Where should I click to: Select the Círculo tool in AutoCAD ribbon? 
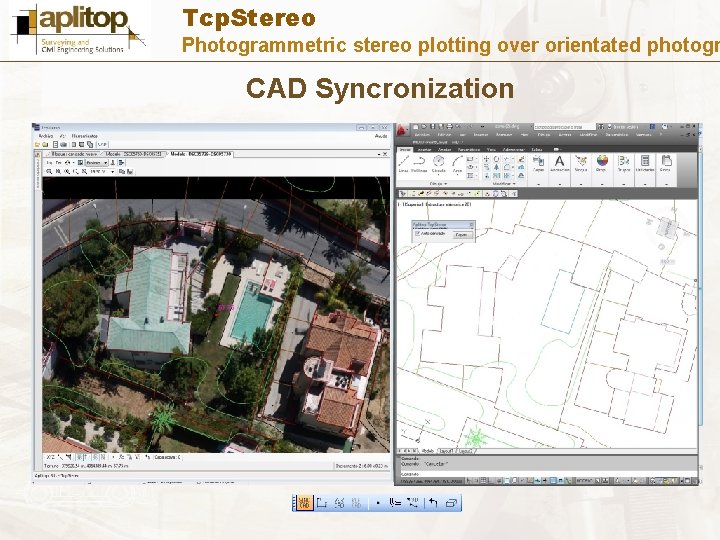click(x=439, y=163)
